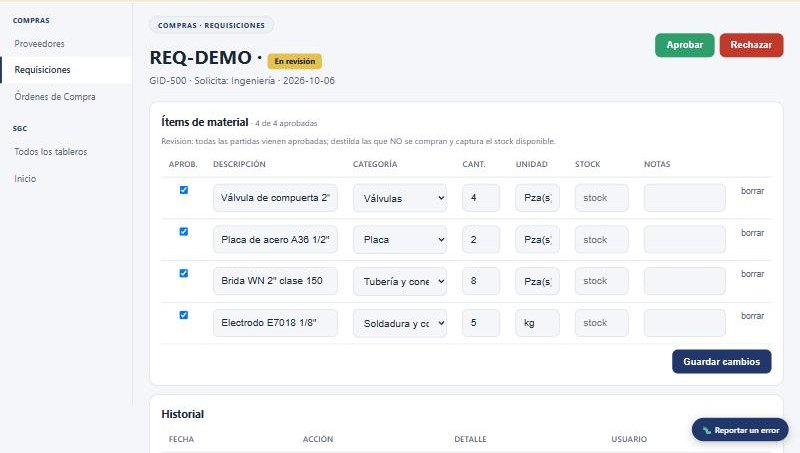Open the Soldadura category dropdown
Viewport: 800px width, 453px height.
pos(400,323)
